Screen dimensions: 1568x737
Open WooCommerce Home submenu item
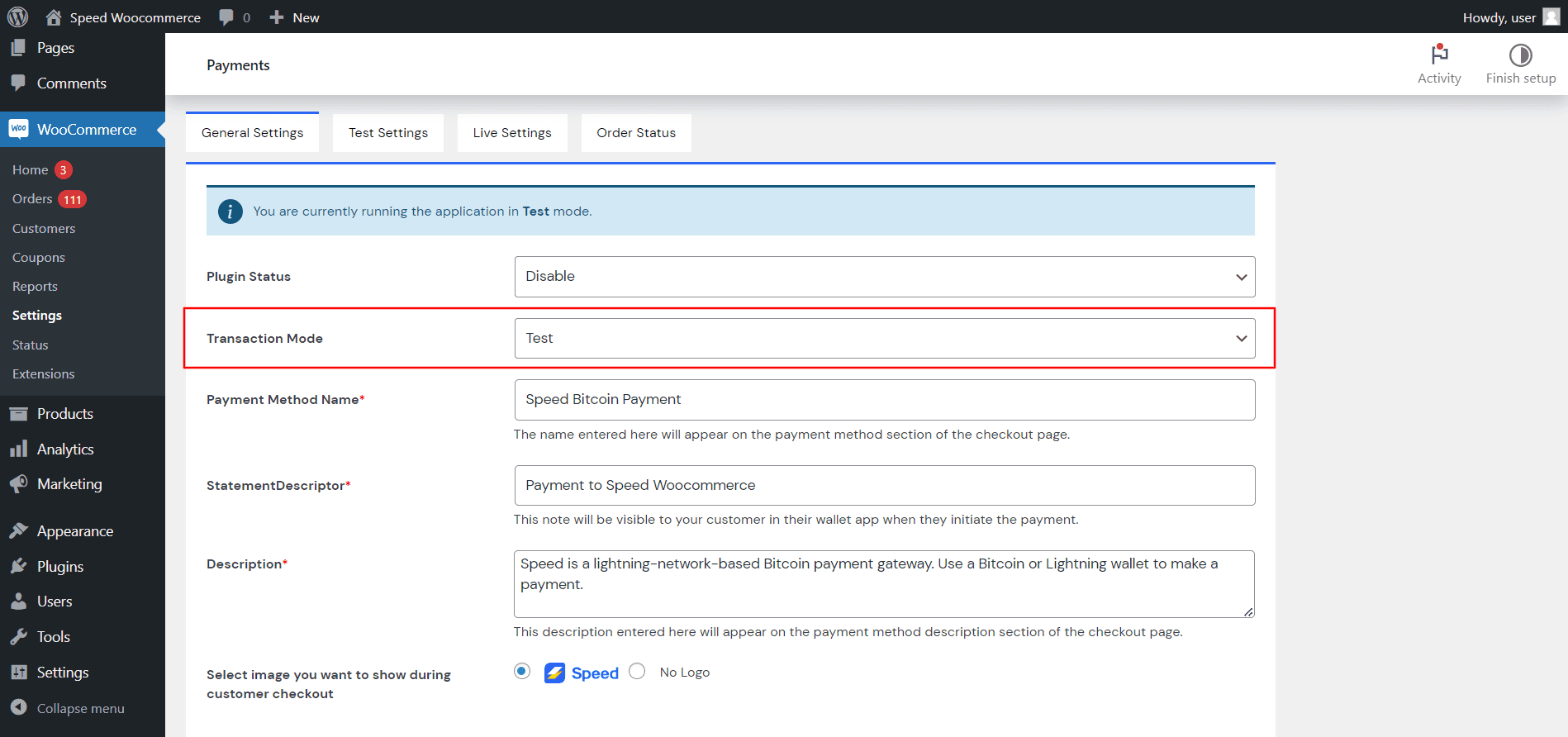[x=31, y=169]
